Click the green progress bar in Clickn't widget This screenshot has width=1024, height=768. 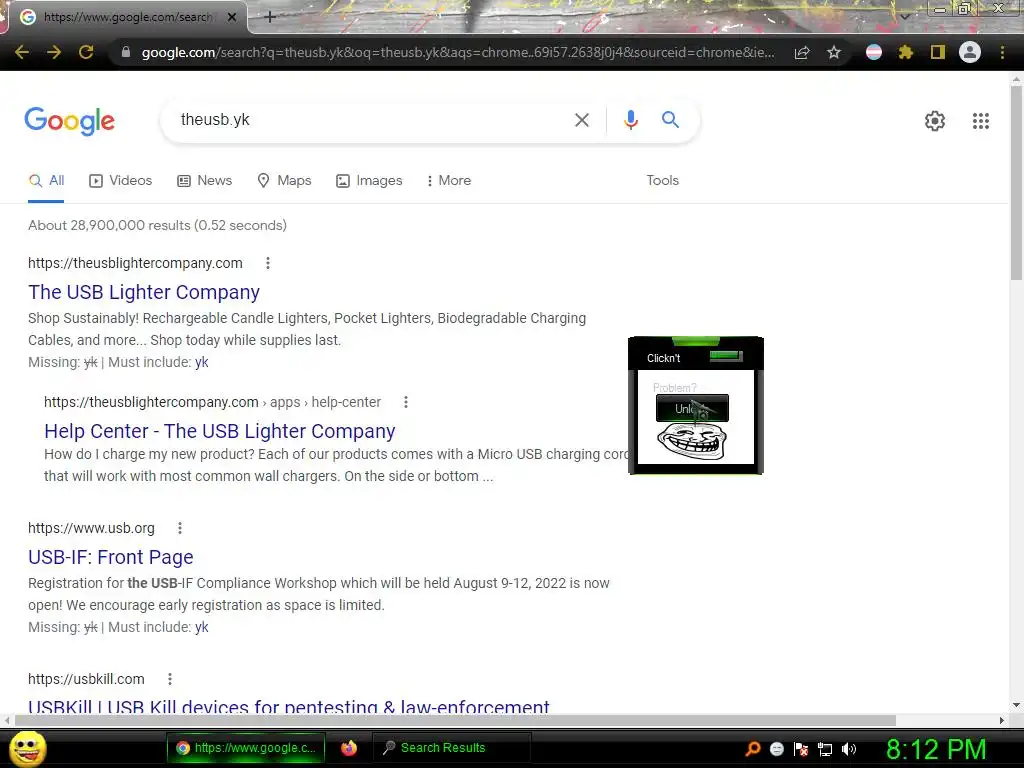(x=726, y=356)
